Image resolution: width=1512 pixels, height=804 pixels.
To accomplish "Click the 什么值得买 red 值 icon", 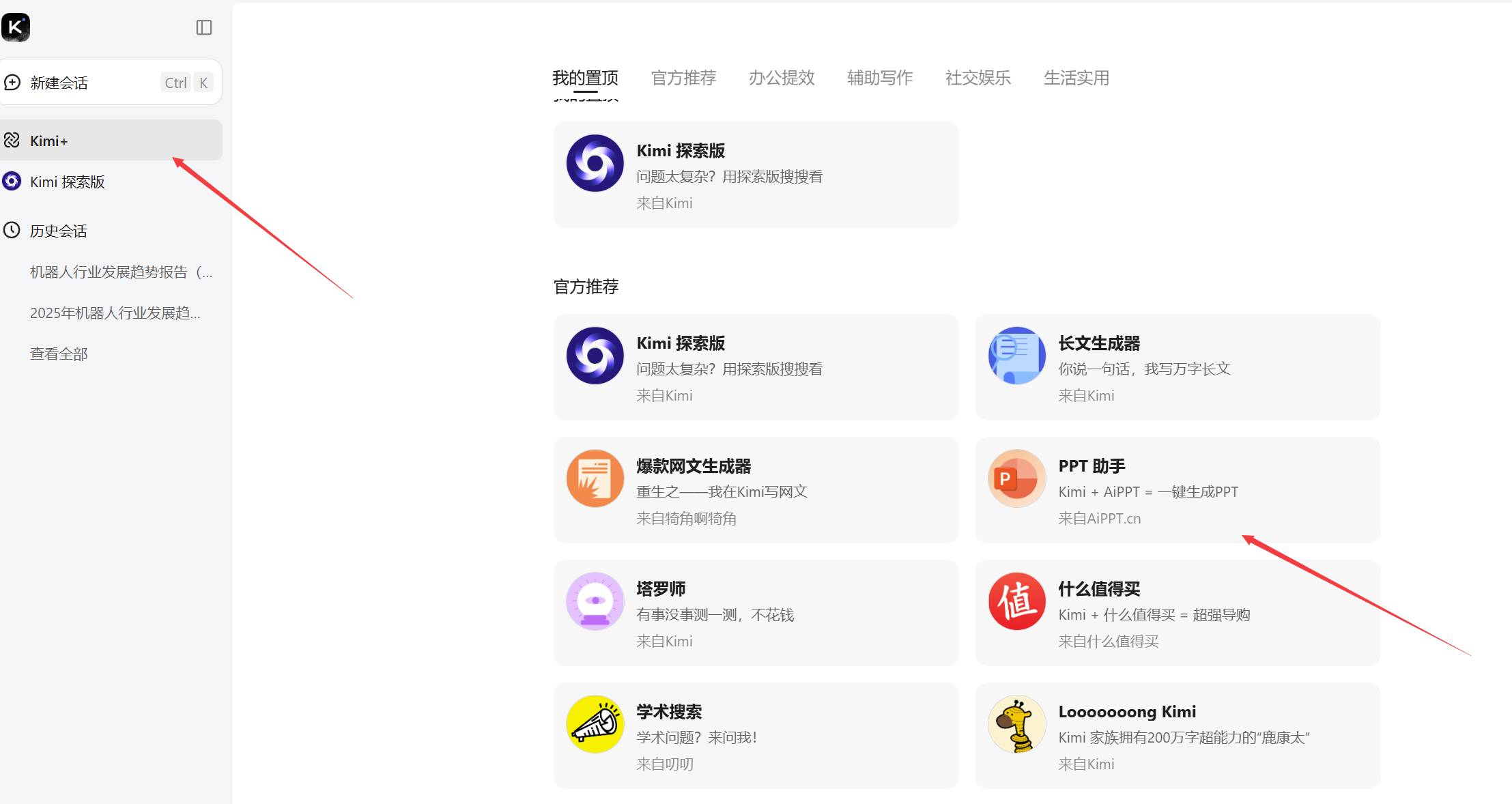I will point(1017,601).
